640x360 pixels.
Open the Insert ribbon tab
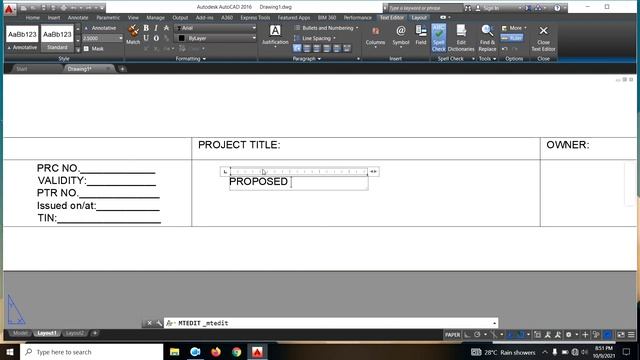(x=54, y=18)
